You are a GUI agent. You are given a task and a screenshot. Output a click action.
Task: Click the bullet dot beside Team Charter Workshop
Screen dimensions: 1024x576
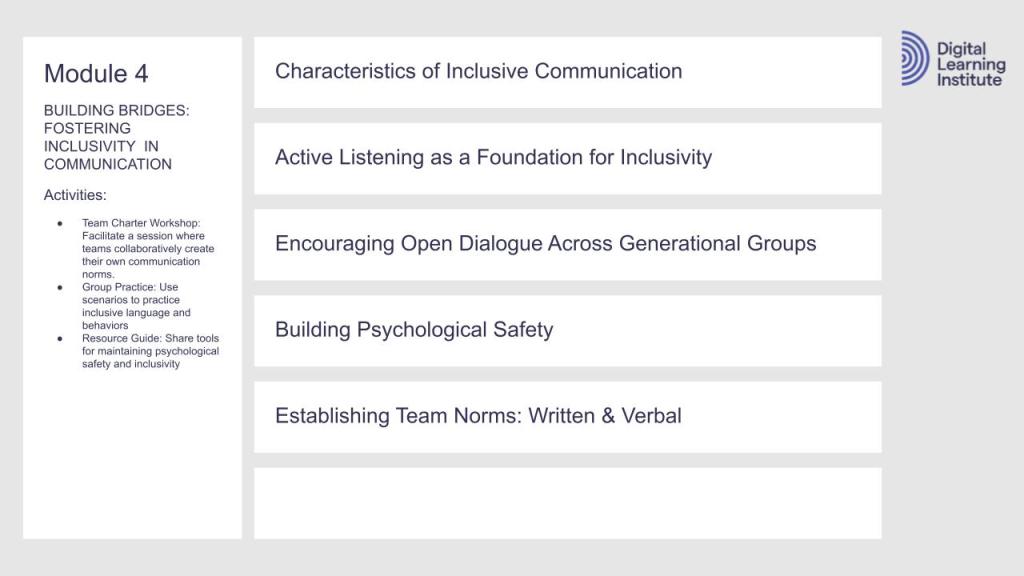click(60, 223)
